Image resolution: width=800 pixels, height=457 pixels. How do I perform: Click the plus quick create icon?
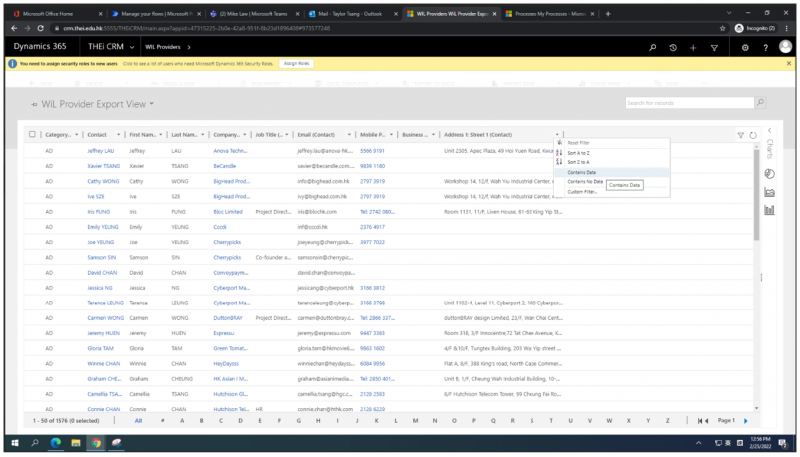[693, 47]
